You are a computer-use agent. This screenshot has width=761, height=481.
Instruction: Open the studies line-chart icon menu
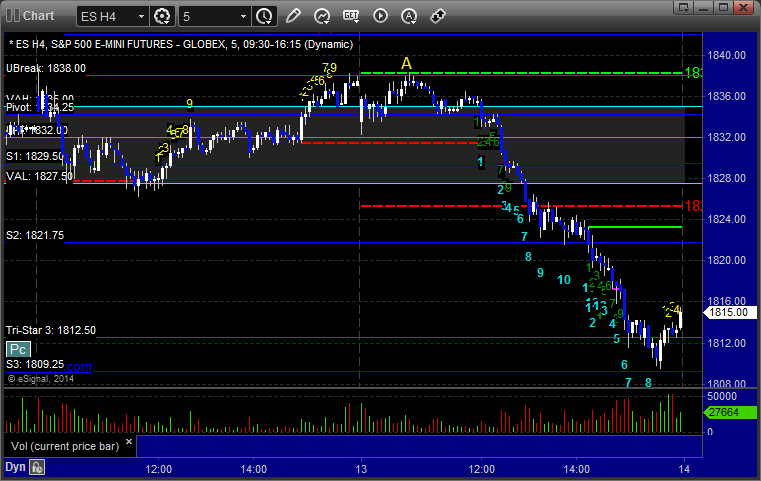click(322, 16)
